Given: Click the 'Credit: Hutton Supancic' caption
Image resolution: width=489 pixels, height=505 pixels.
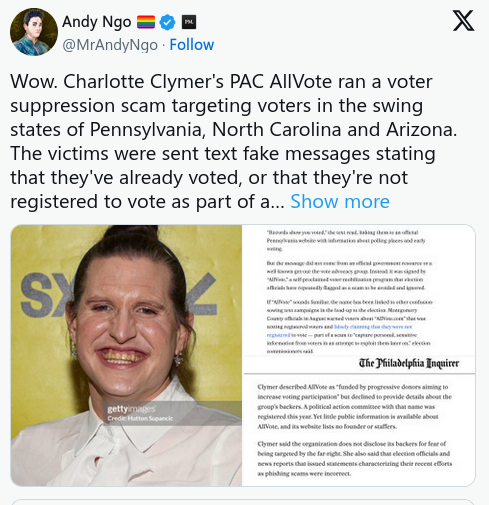Looking at the screenshot, I should point(140,418).
